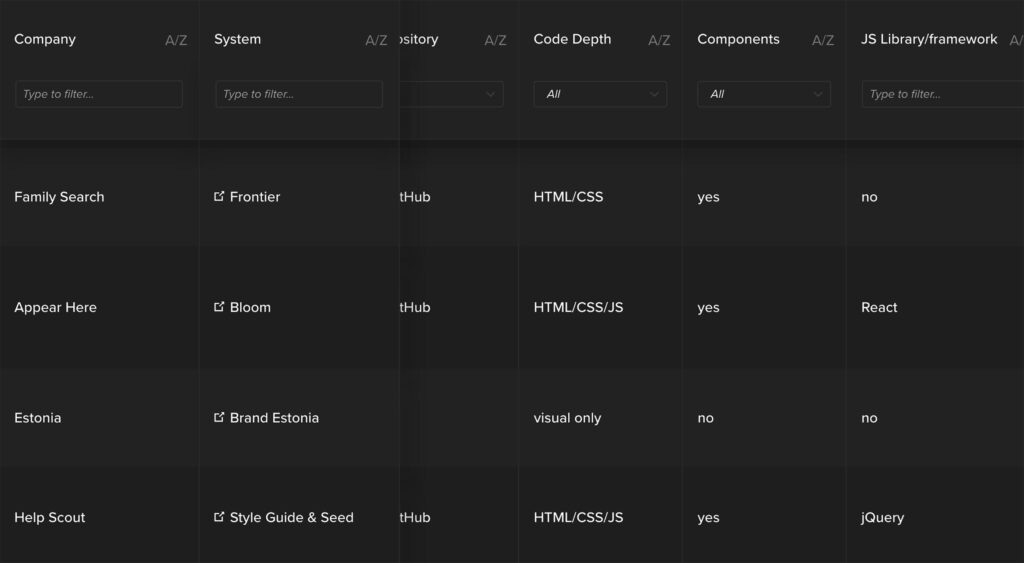Viewport: 1024px width, 563px height.
Task: Select Components 'yes' in Family Search row
Action: 709,197
